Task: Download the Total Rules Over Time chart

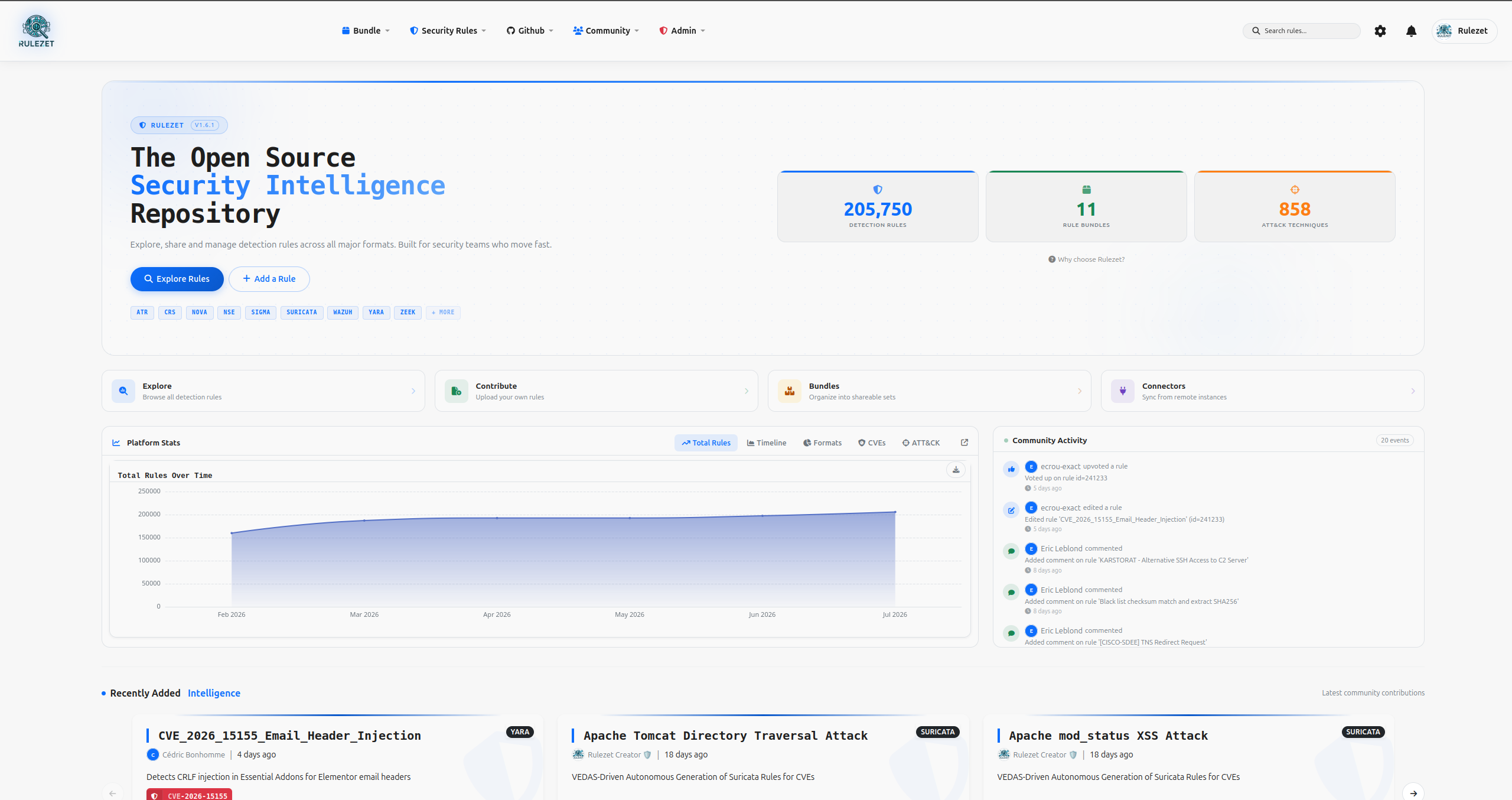Action: click(x=956, y=470)
